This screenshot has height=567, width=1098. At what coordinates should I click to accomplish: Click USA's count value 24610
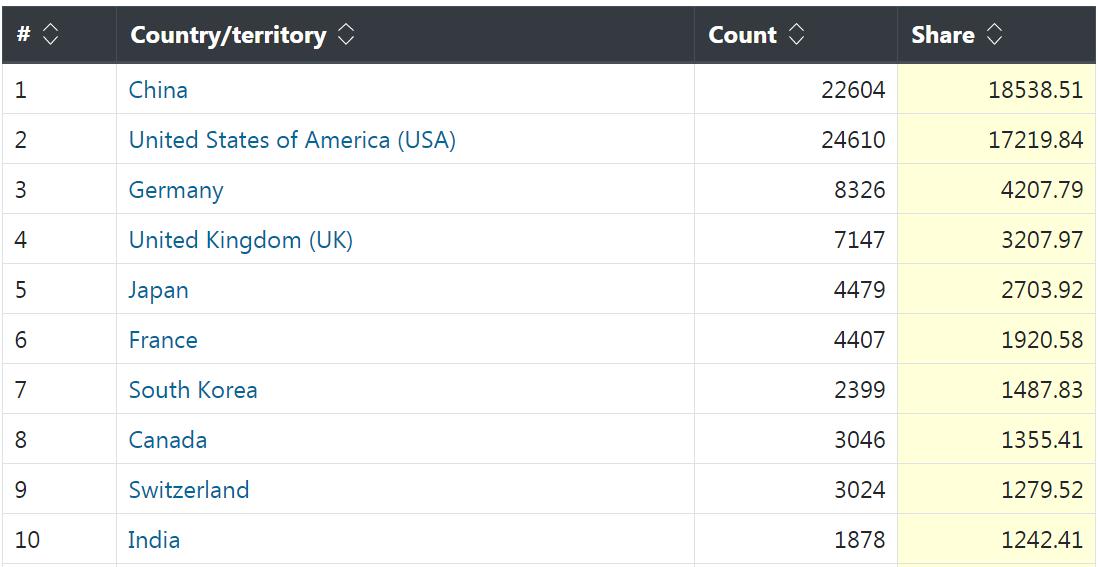click(x=853, y=140)
